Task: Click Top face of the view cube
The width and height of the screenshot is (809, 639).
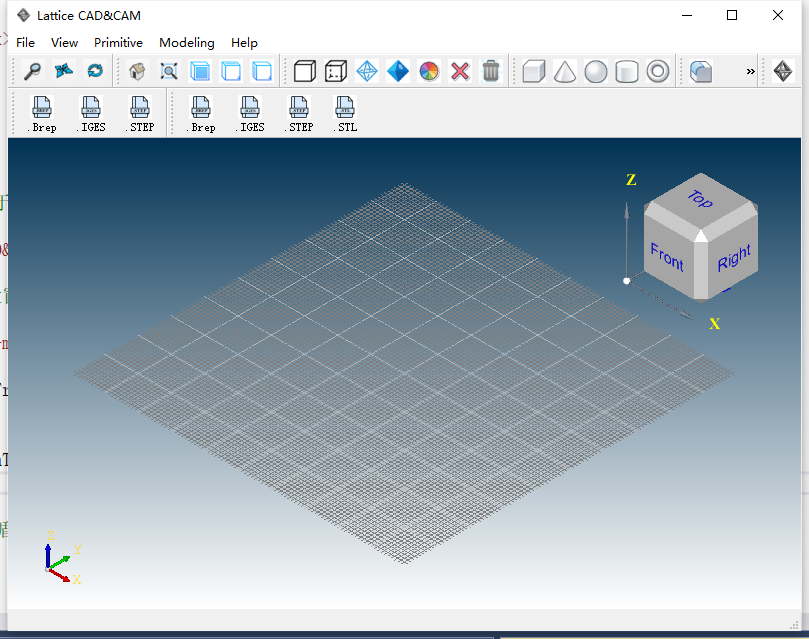Action: coord(700,199)
